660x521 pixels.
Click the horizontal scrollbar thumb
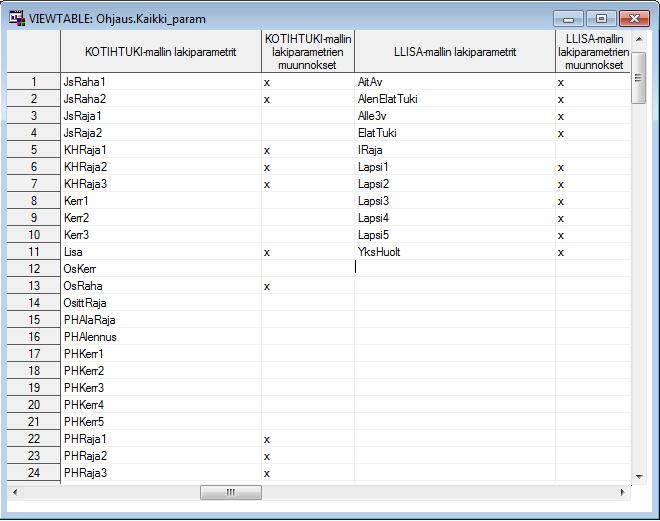[x=231, y=492]
